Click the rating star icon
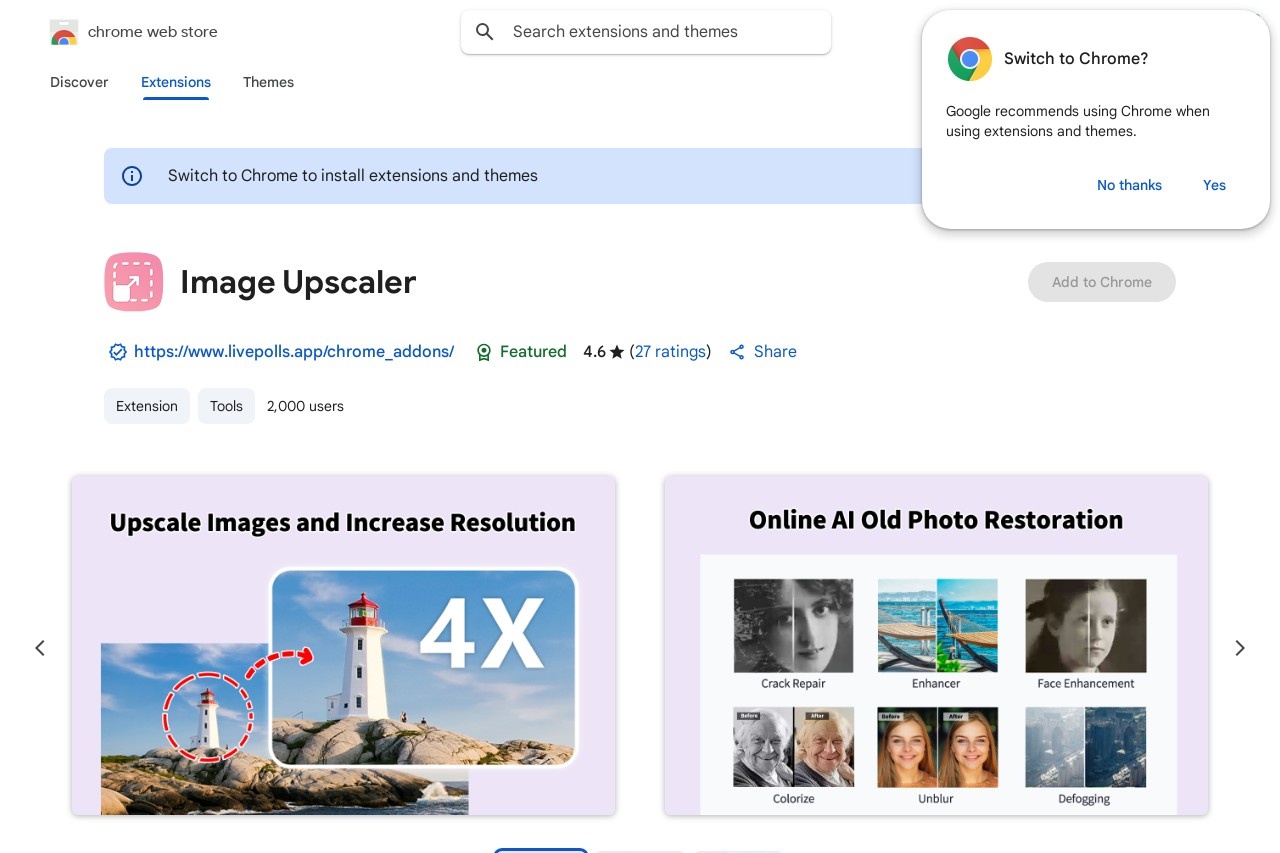Image resolution: width=1280 pixels, height=853 pixels. tap(617, 352)
